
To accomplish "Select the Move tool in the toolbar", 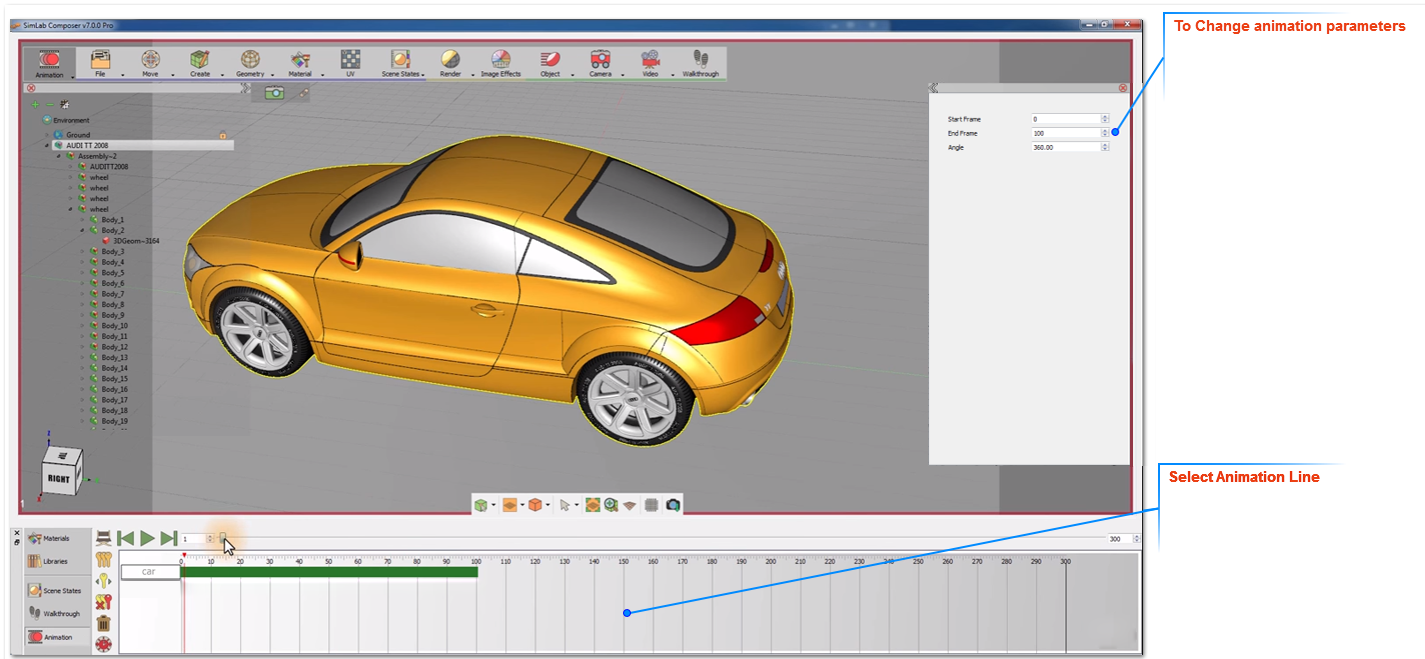I will 150,63.
